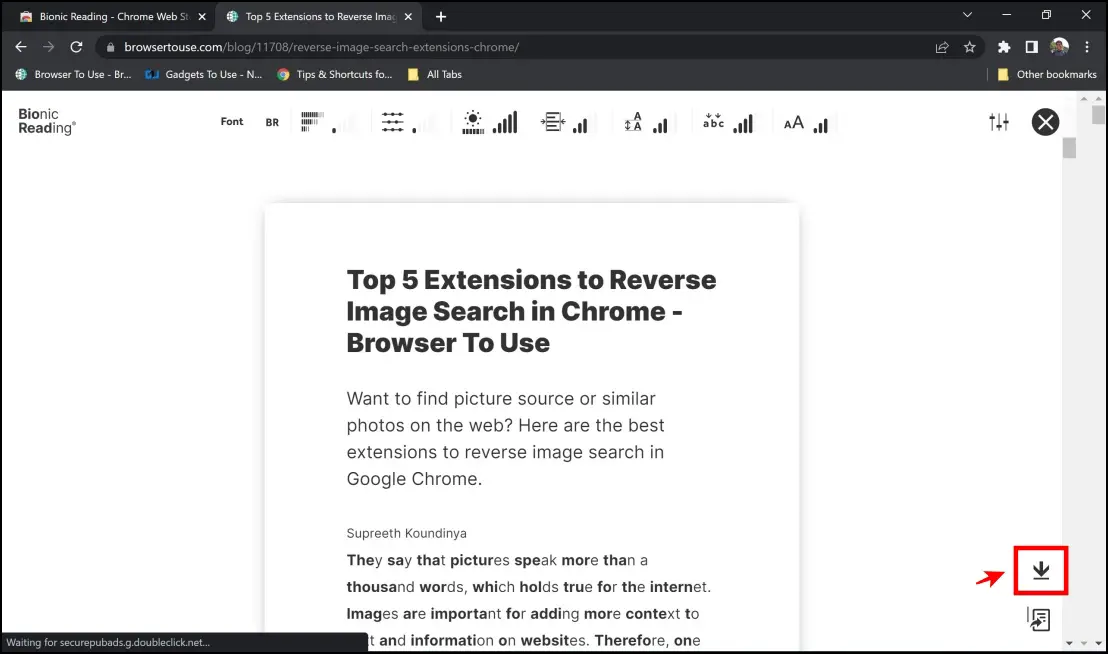This screenshot has width=1108, height=654.
Task: Close the Bionic Reading Chrome Web Store tab
Action: (202, 16)
